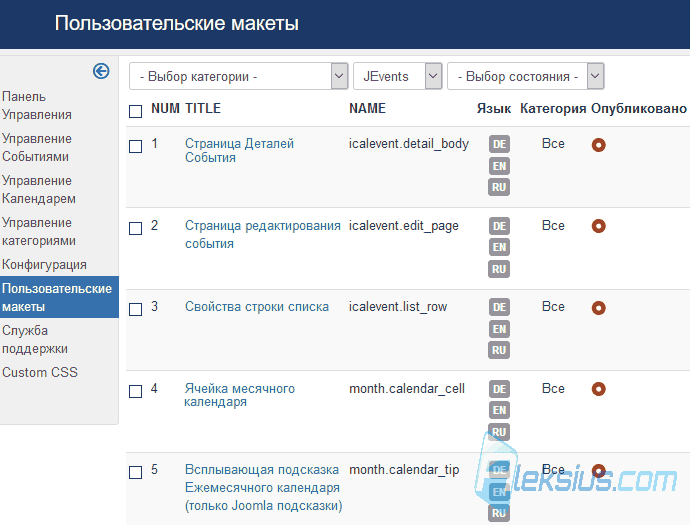This screenshot has height=525, width=690.
Task: Click EN language badge for icalevent.edit_page
Action: pos(499,247)
